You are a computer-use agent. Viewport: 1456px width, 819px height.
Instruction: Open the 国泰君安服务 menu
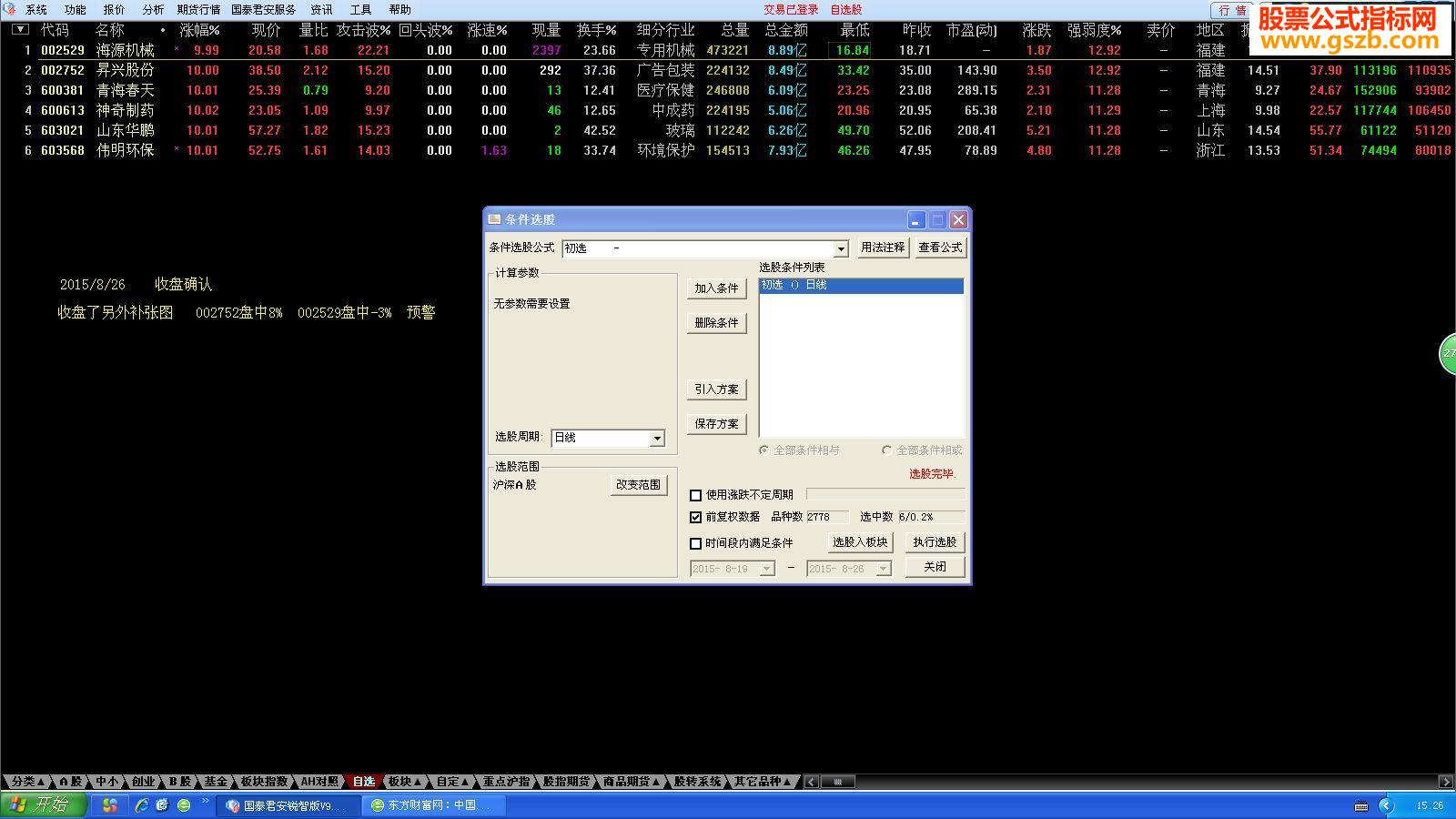pyautogui.click(x=264, y=10)
